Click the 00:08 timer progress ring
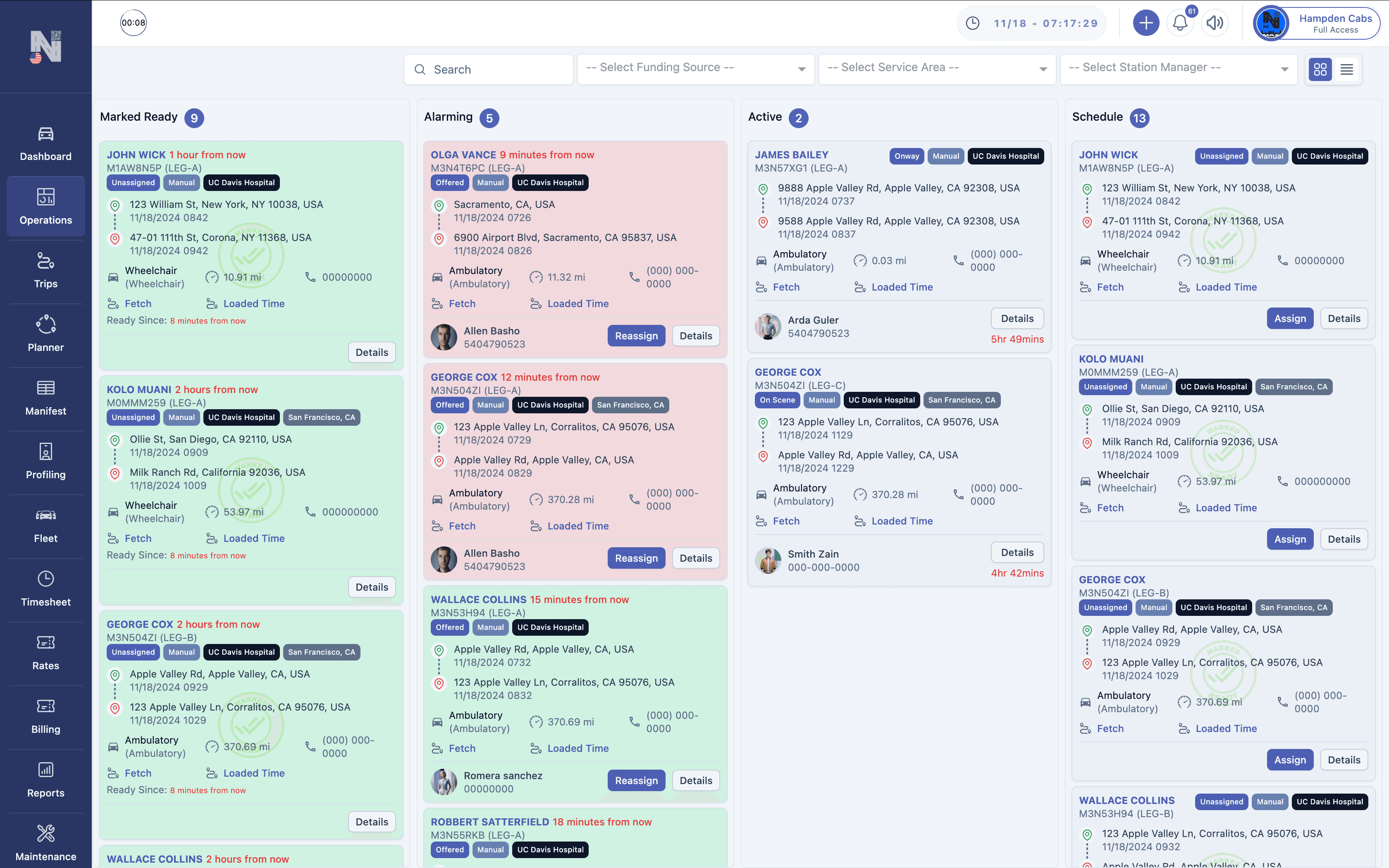1389x868 pixels. 133,23
